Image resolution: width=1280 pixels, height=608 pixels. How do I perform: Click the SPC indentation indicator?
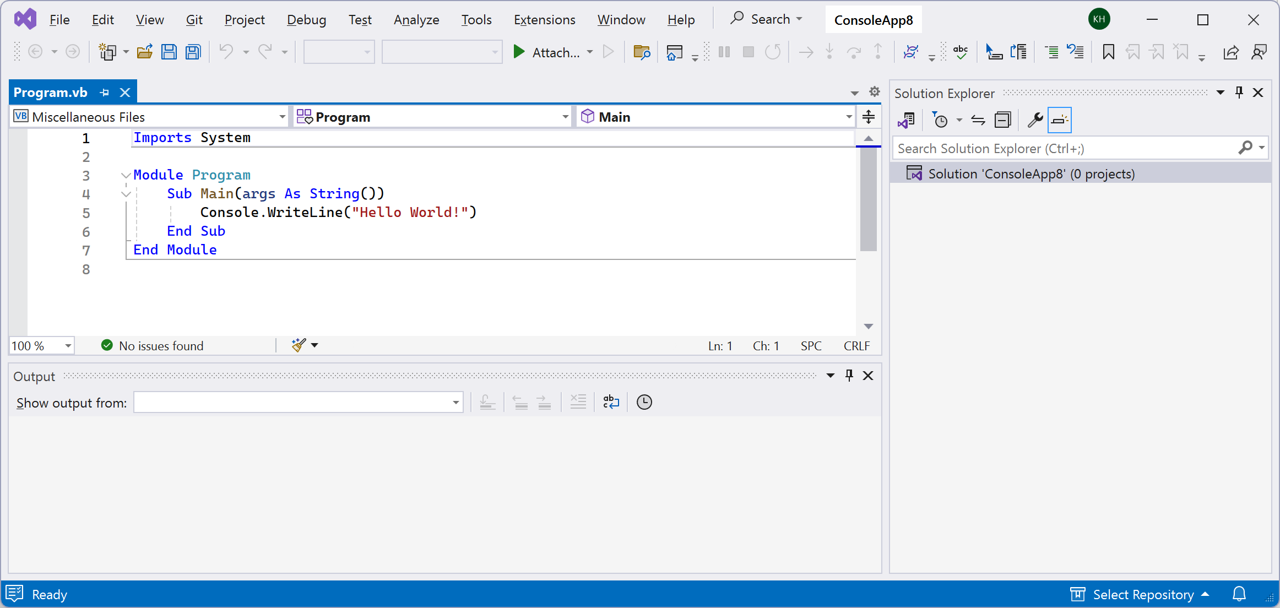tap(811, 345)
